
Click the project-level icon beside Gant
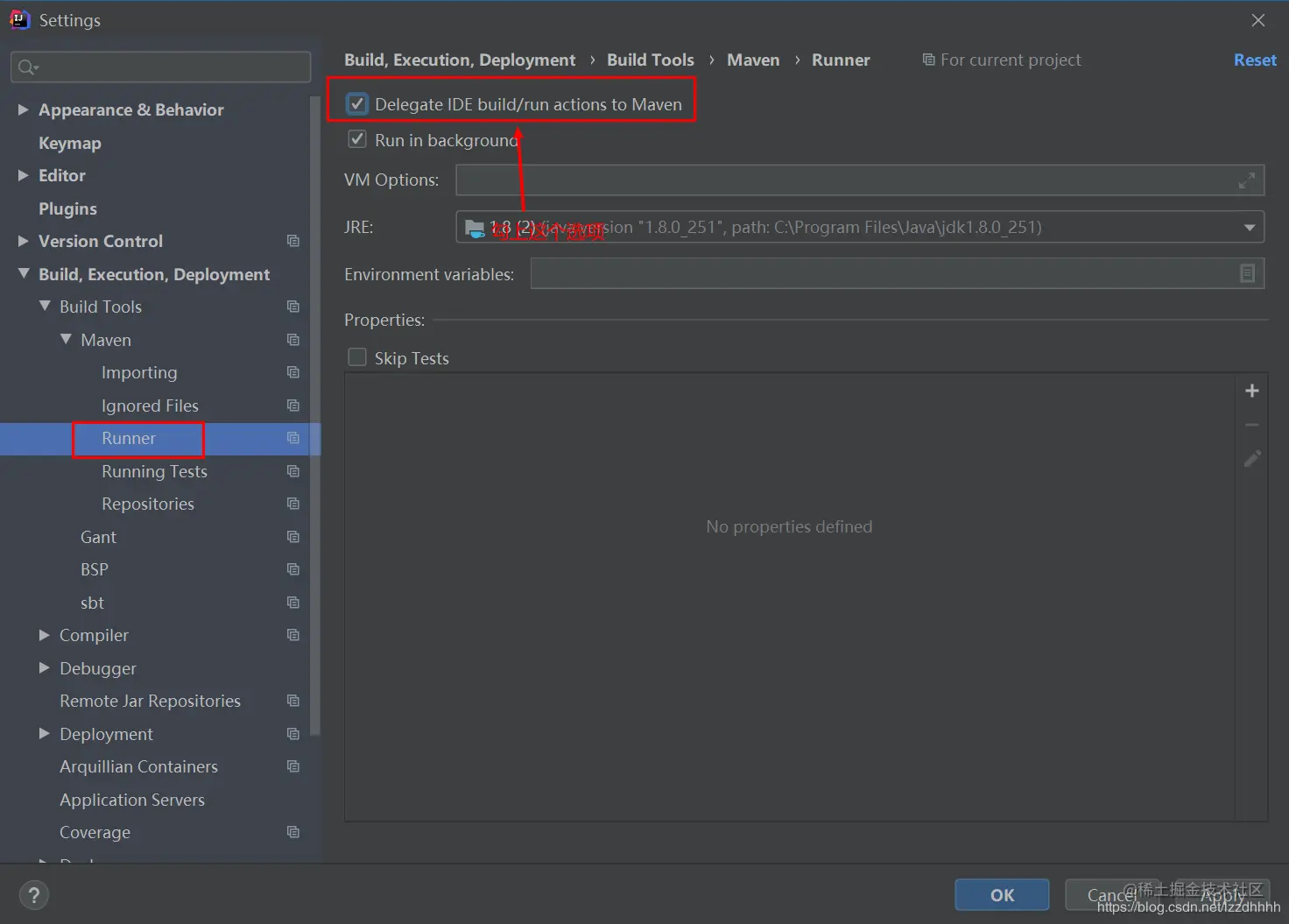[x=293, y=537]
